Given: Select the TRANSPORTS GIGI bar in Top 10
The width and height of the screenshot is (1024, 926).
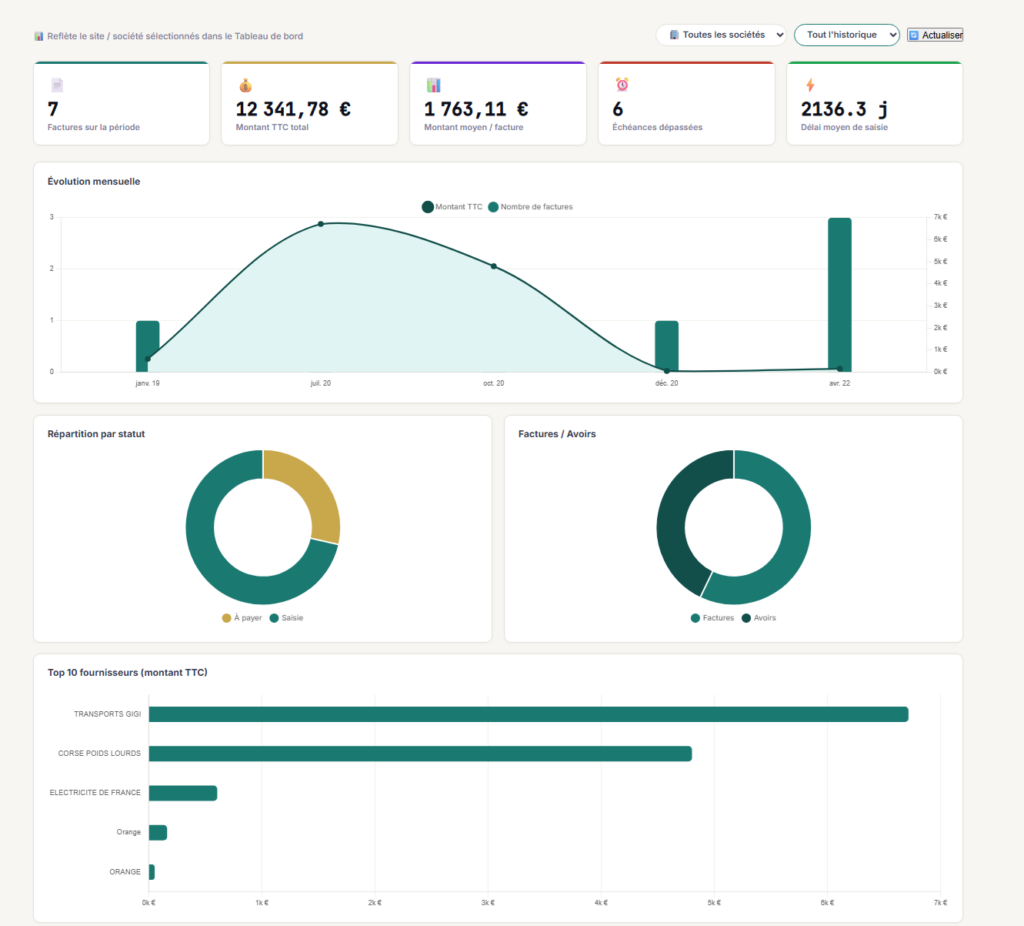Looking at the screenshot, I should coord(528,714).
